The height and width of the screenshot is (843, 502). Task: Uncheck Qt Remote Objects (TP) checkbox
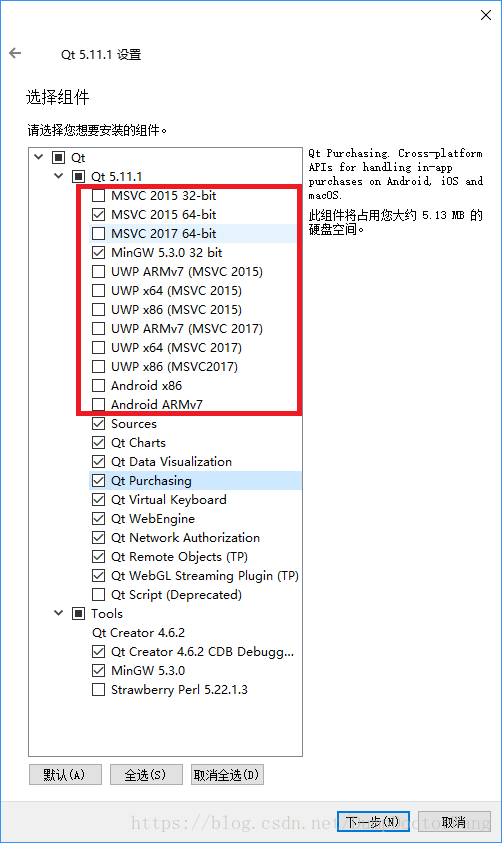pyautogui.click(x=98, y=556)
